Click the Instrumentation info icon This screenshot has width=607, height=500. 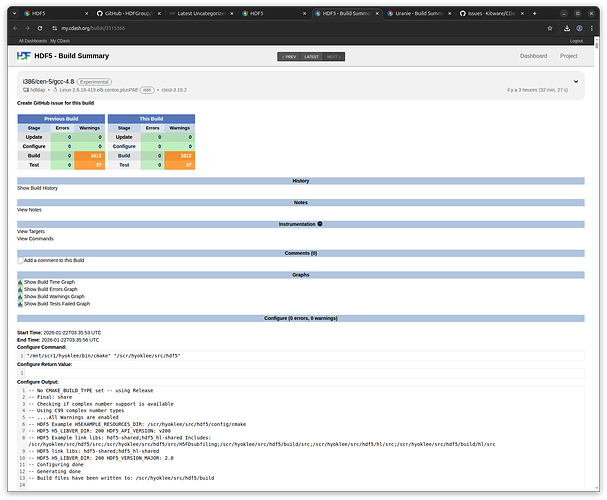tap(320, 224)
